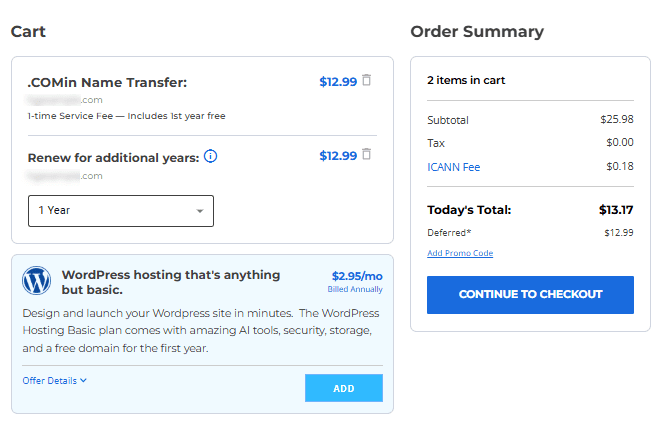
Task: Delete the .COMin Name Transfer item
Action: pos(367,81)
